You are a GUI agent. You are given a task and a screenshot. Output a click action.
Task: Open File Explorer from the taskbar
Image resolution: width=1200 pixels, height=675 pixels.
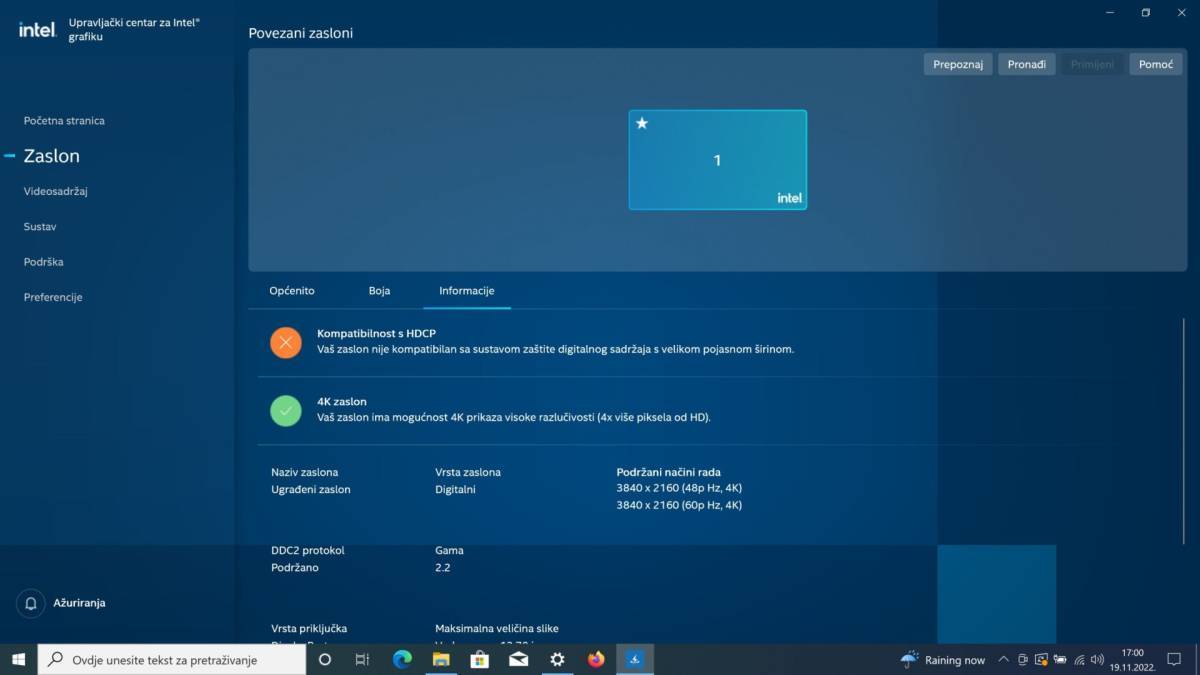(x=441, y=659)
